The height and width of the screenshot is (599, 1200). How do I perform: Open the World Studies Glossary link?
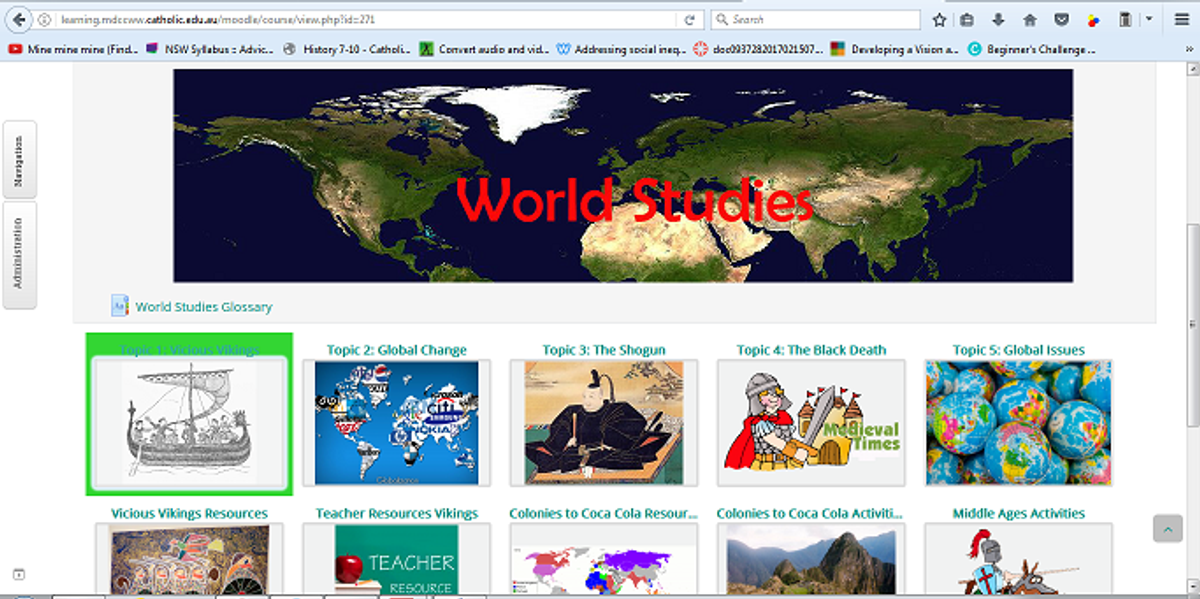(x=204, y=307)
